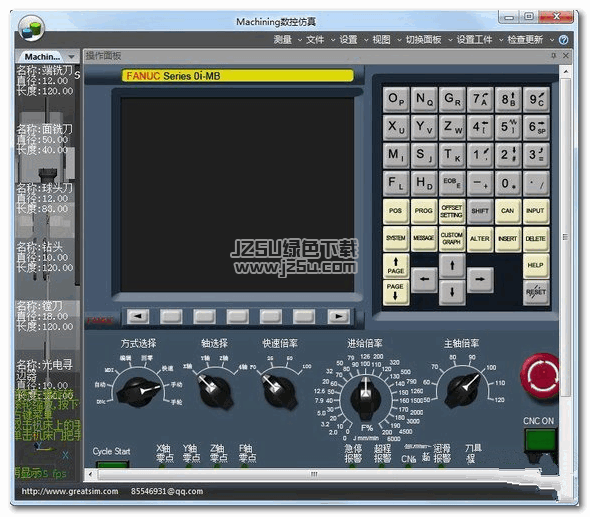This screenshot has height=517, width=590.
Task: Click the PAGE down key
Action: coord(396,292)
